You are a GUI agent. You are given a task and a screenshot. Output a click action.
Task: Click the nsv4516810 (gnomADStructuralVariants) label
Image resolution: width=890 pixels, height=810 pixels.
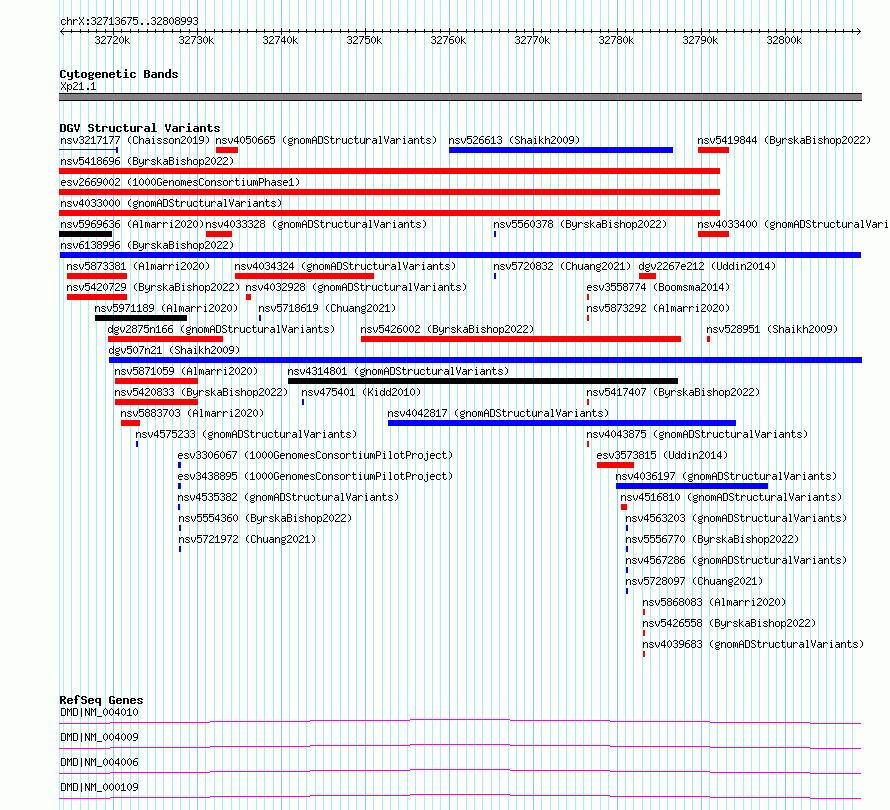pyautogui.click(x=731, y=497)
